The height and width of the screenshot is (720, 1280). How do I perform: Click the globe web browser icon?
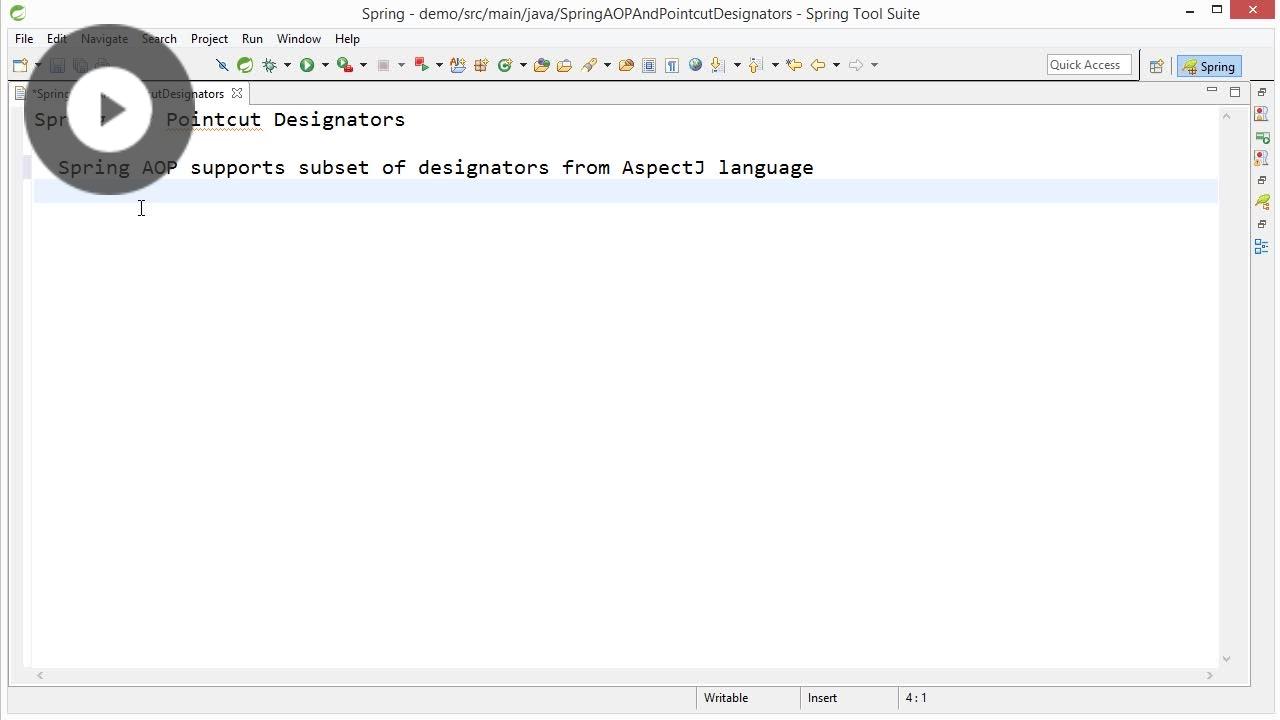point(695,65)
